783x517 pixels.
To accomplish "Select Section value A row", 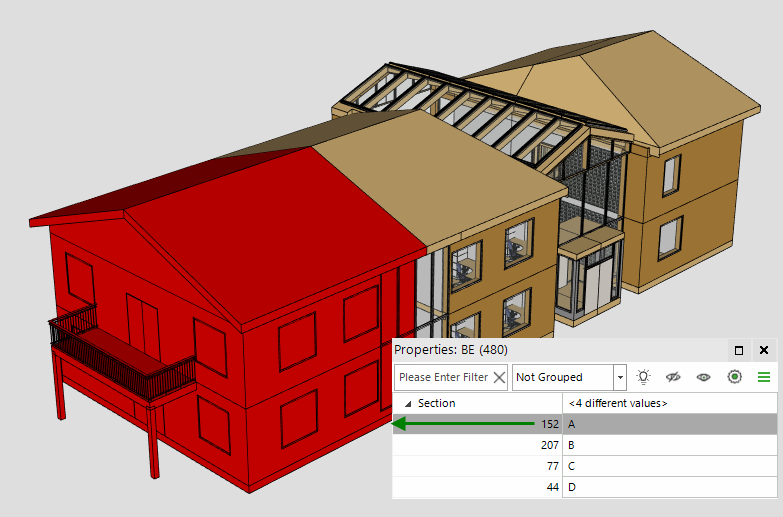I will pos(585,424).
